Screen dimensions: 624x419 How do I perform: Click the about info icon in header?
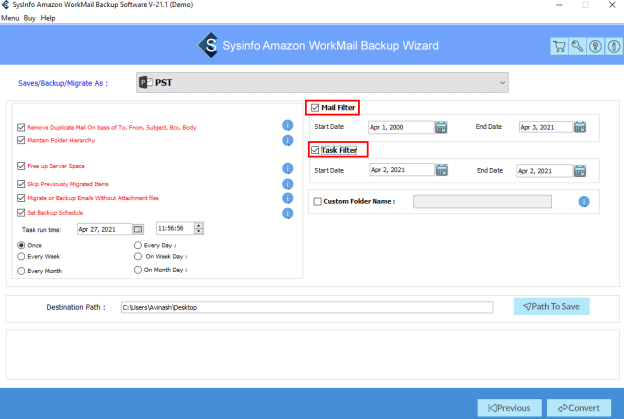click(x=614, y=47)
